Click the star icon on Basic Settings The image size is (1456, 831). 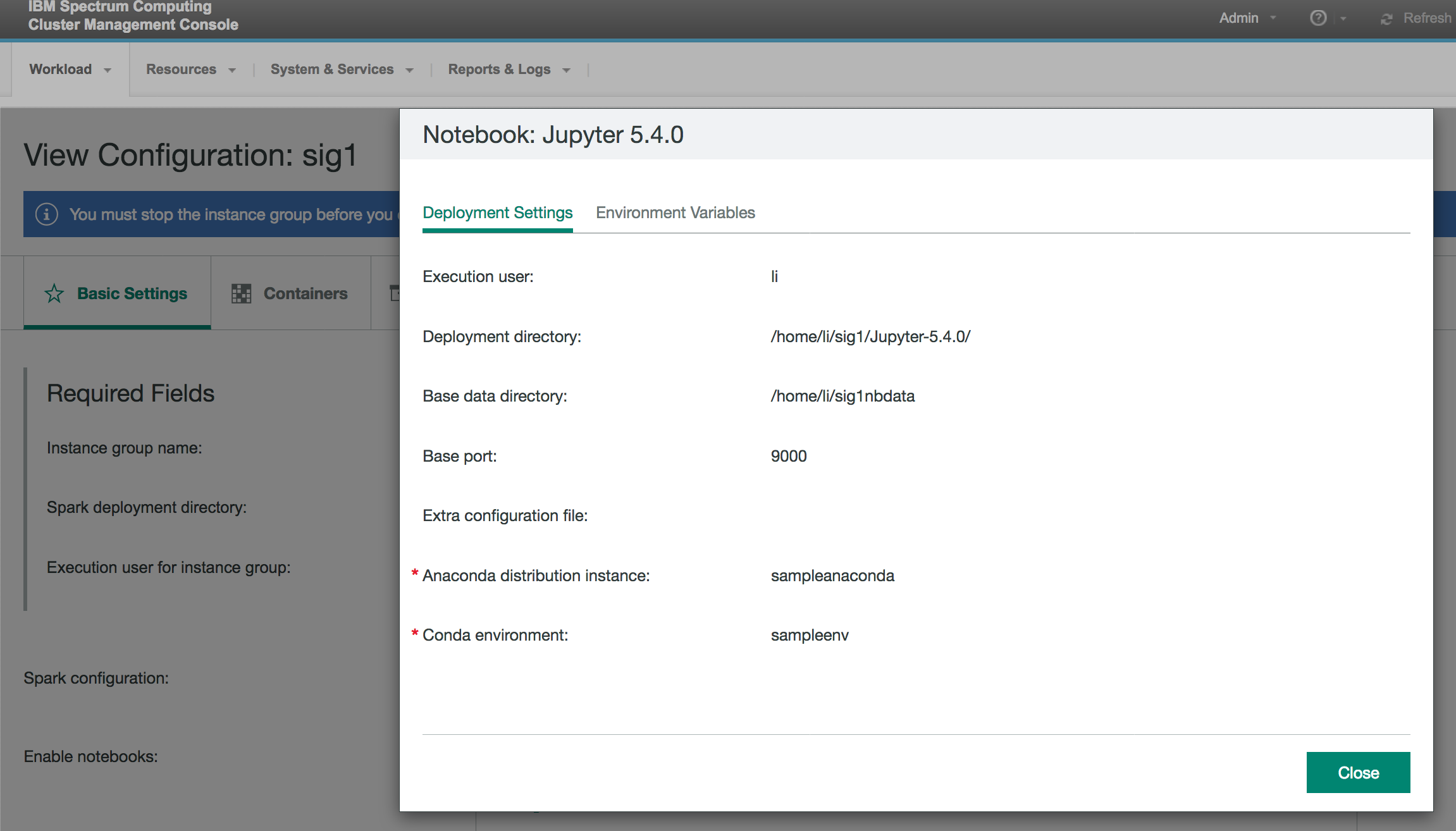pos(55,293)
